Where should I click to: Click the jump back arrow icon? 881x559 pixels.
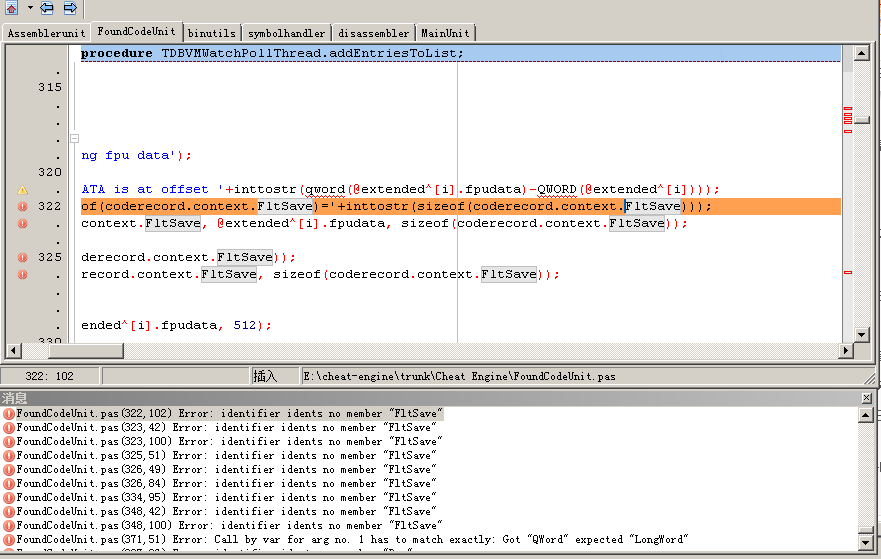coord(49,8)
